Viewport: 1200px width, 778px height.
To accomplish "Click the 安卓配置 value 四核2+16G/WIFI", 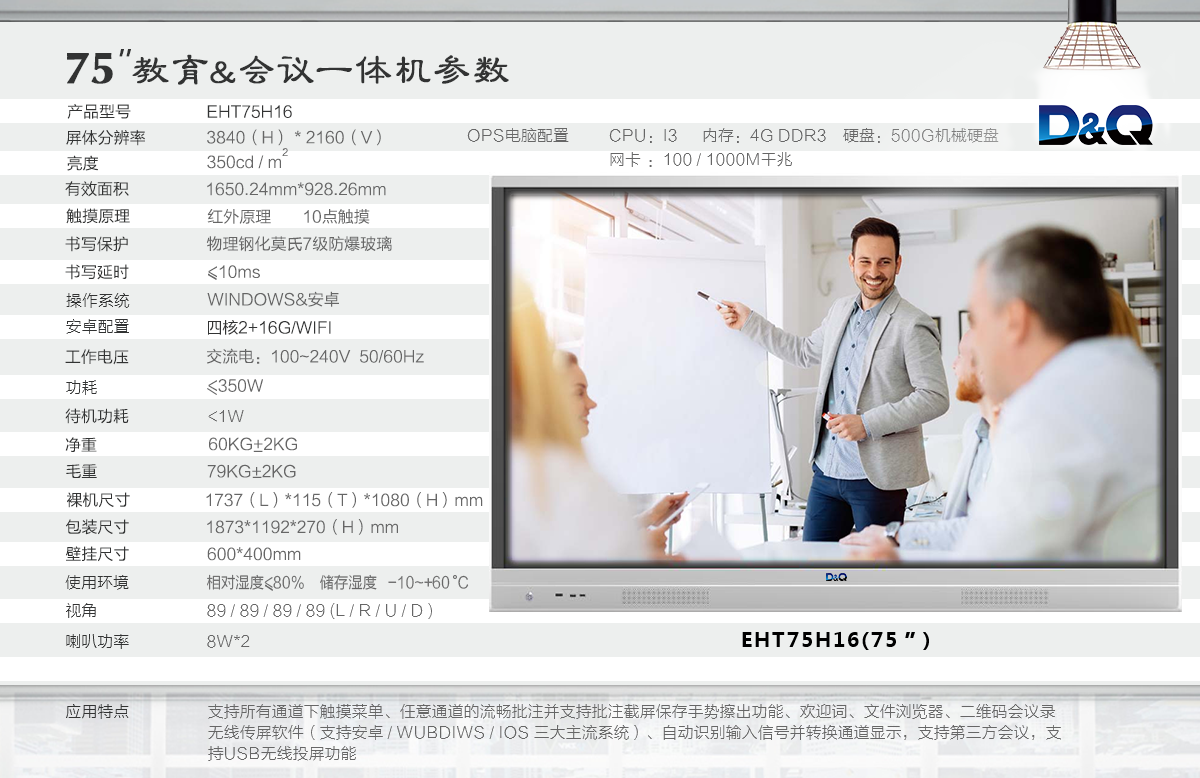I will tap(269, 327).
